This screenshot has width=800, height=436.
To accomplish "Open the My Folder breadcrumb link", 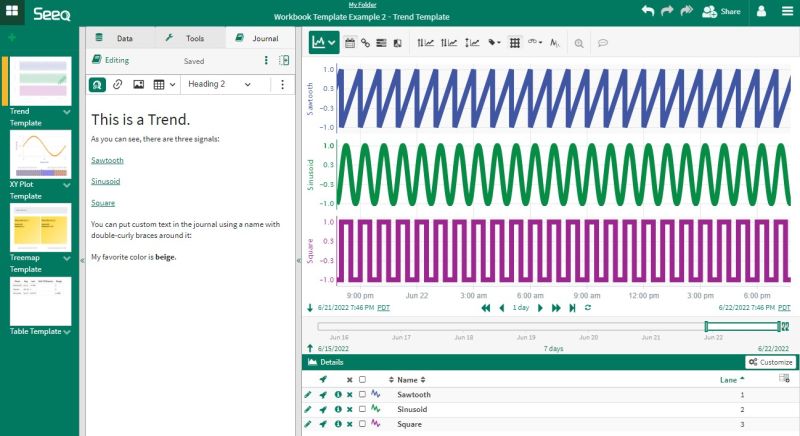I will click(362, 5).
